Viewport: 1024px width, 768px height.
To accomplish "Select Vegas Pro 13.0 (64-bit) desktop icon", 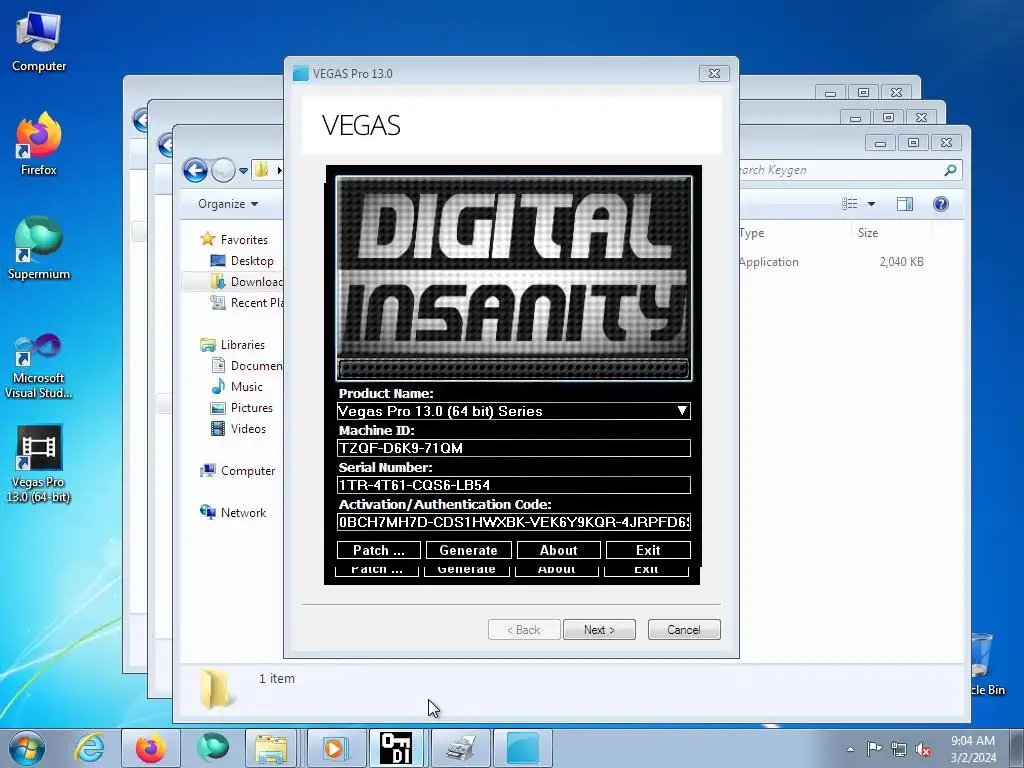I will coord(39,464).
